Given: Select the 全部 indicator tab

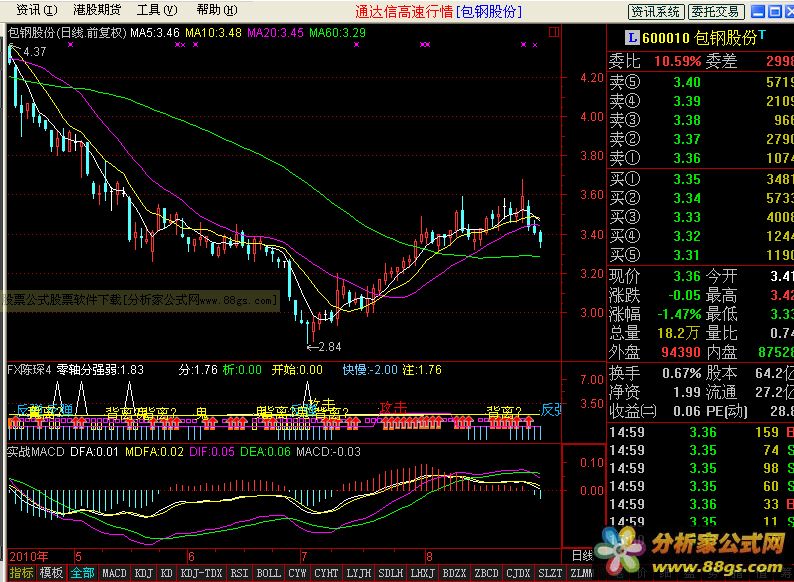Looking at the screenshot, I should coord(82,573).
